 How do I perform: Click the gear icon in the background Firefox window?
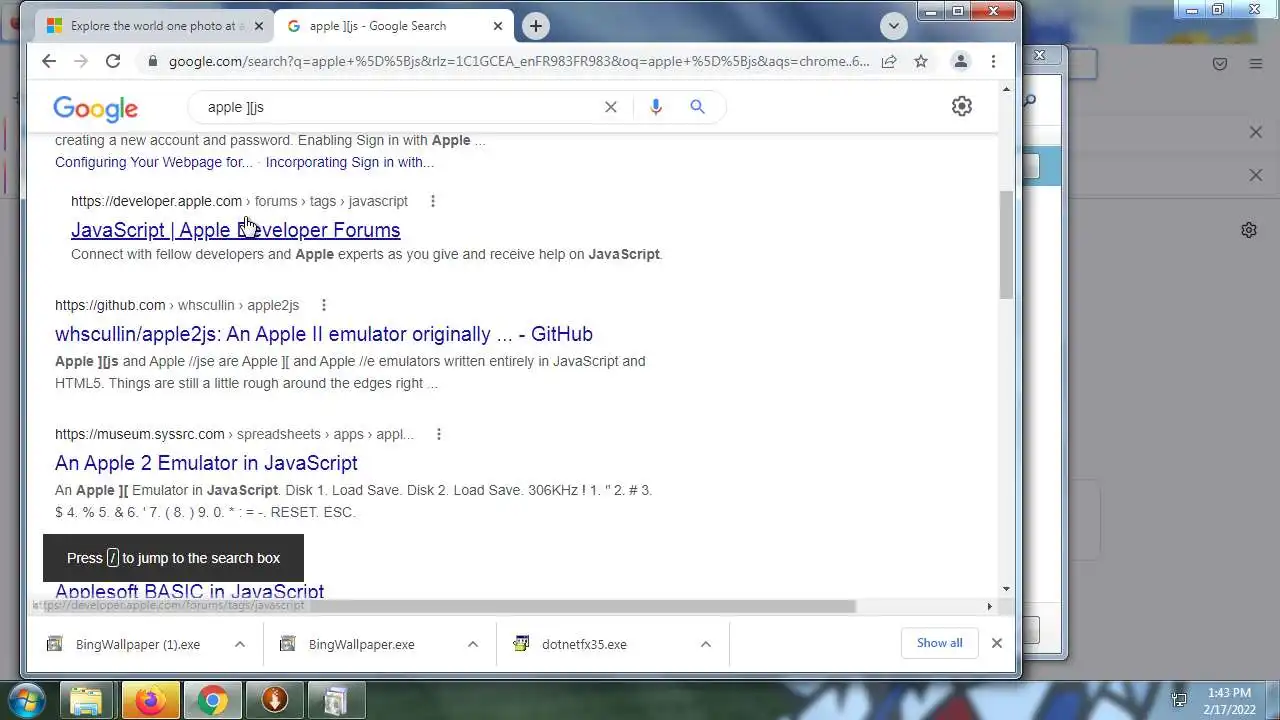tap(1249, 230)
